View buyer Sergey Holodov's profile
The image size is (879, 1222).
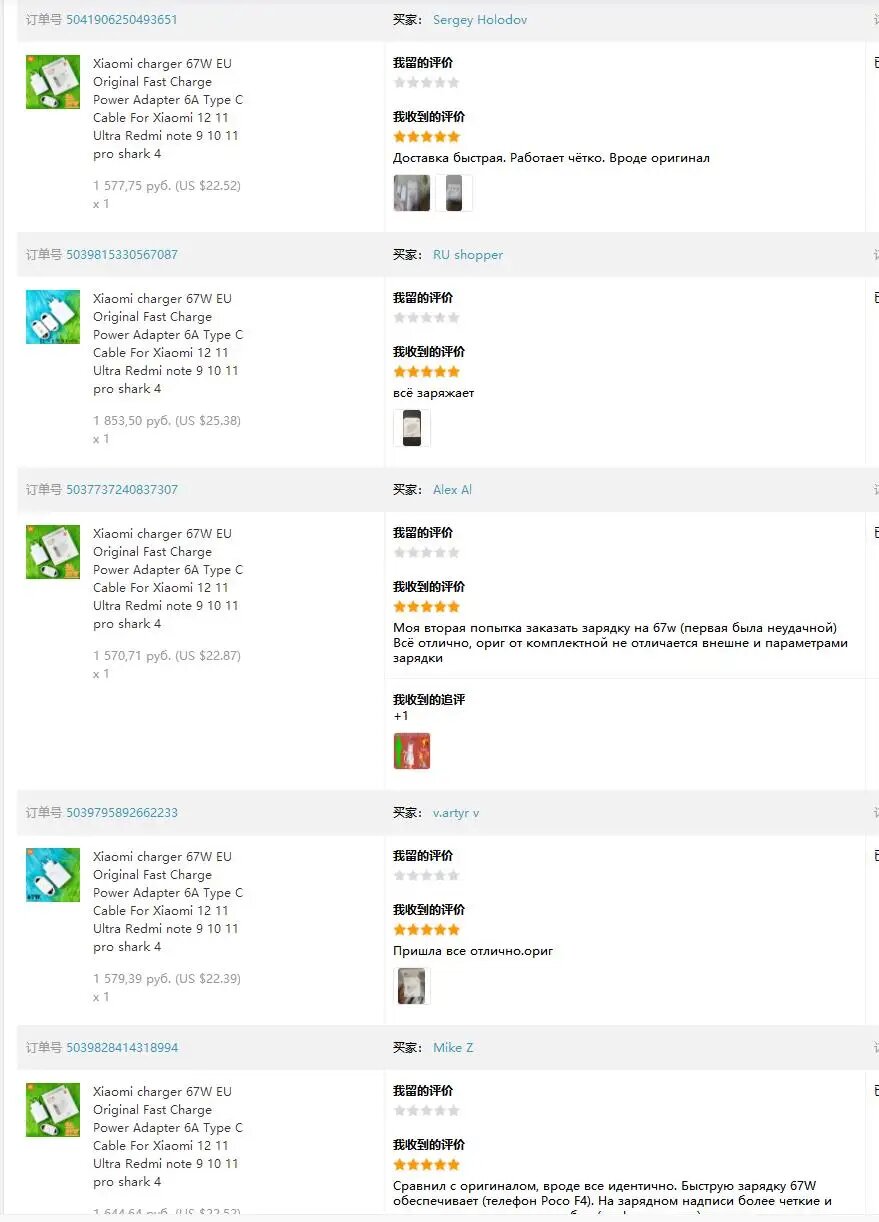[x=480, y=20]
